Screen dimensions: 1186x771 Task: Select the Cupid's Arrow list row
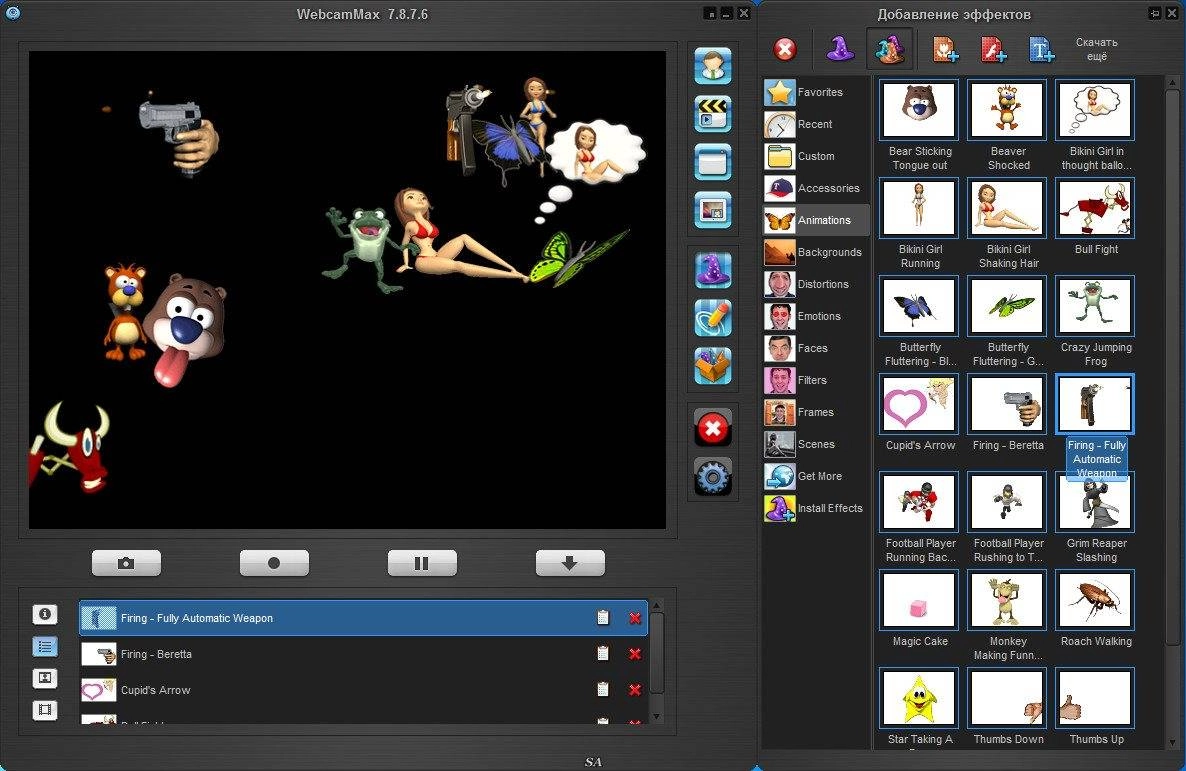click(x=364, y=690)
